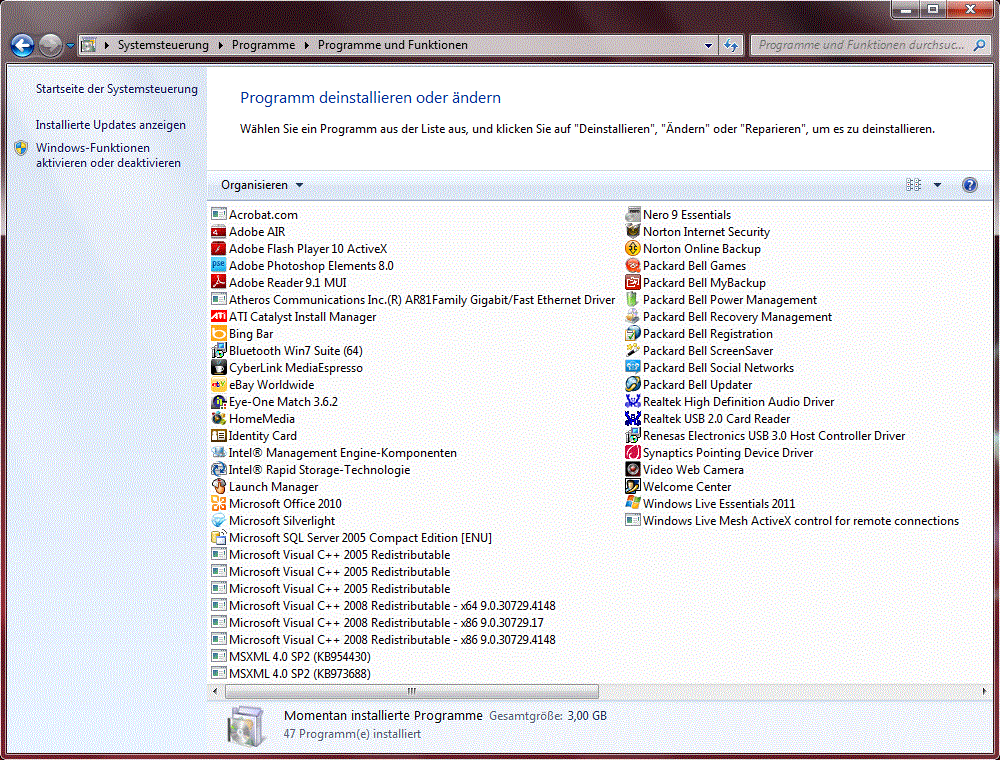Select the Windows Live Essentials 2011 icon
The image size is (1000, 760).
pyautogui.click(x=633, y=504)
